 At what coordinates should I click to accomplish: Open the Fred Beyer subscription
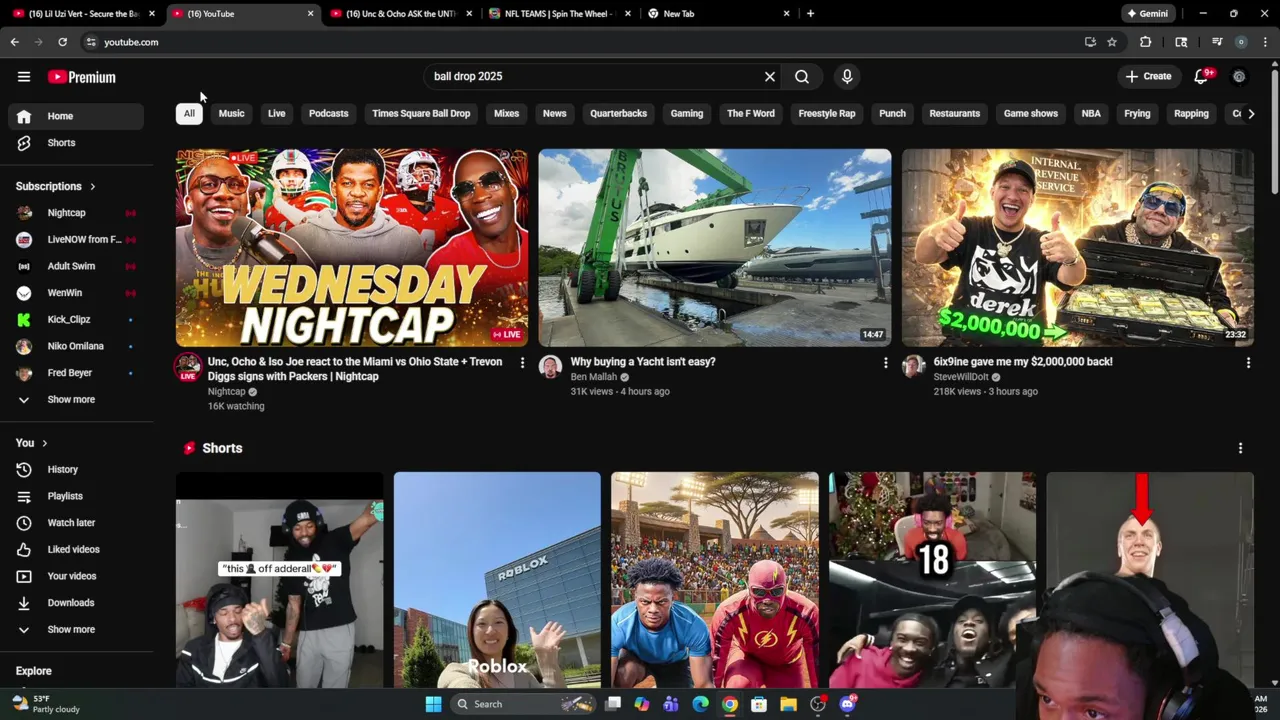[76, 373]
